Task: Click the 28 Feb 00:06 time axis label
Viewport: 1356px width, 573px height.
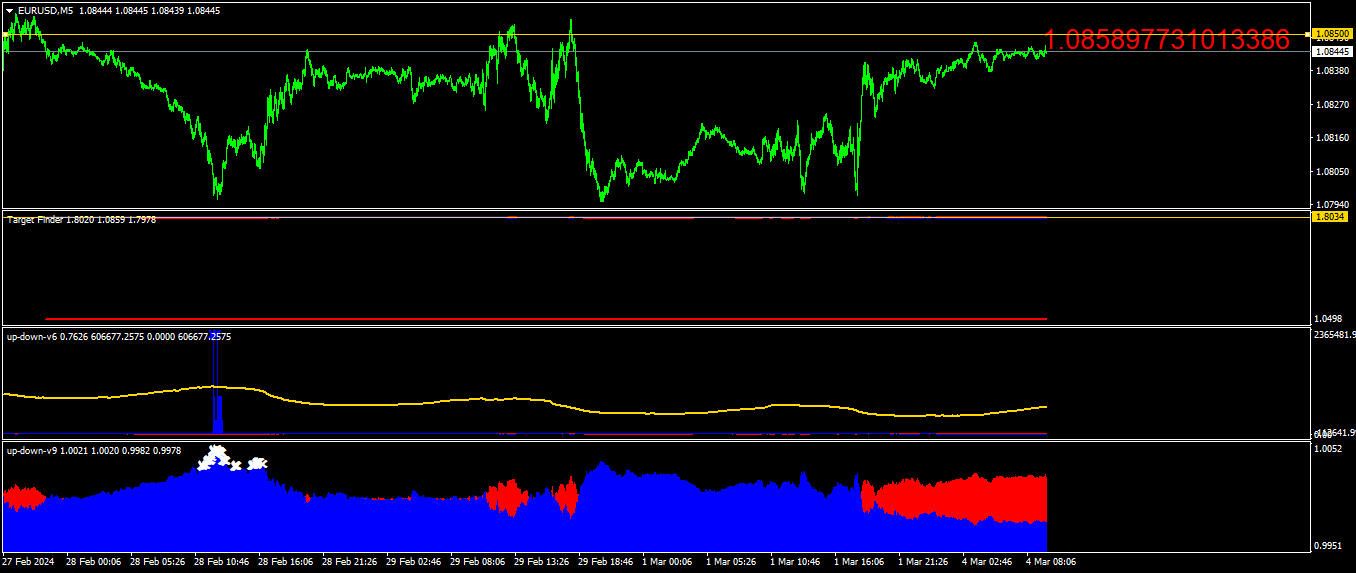Action: [x=93, y=562]
